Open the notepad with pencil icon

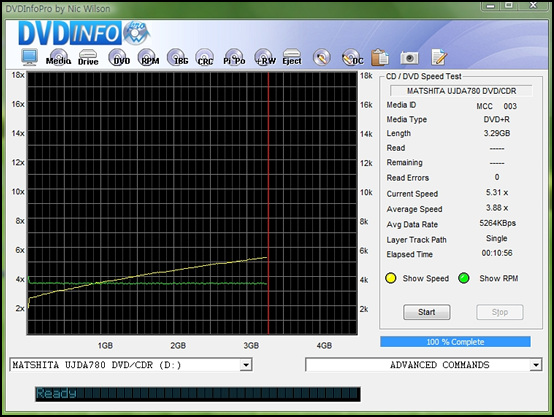(439, 57)
